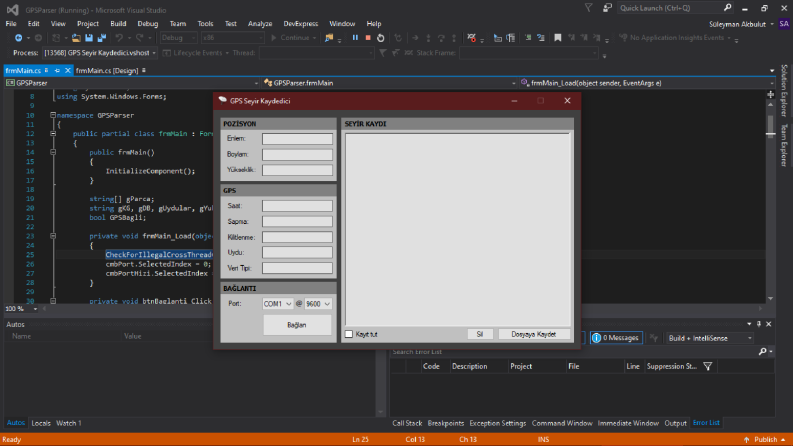Click the Search Error List field
This screenshot has width=793, height=446.
[575, 351]
